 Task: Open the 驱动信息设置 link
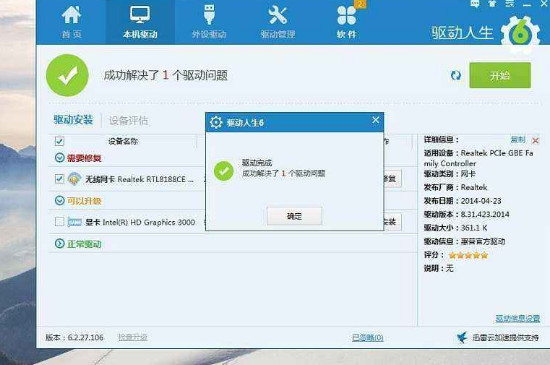(517, 318)
